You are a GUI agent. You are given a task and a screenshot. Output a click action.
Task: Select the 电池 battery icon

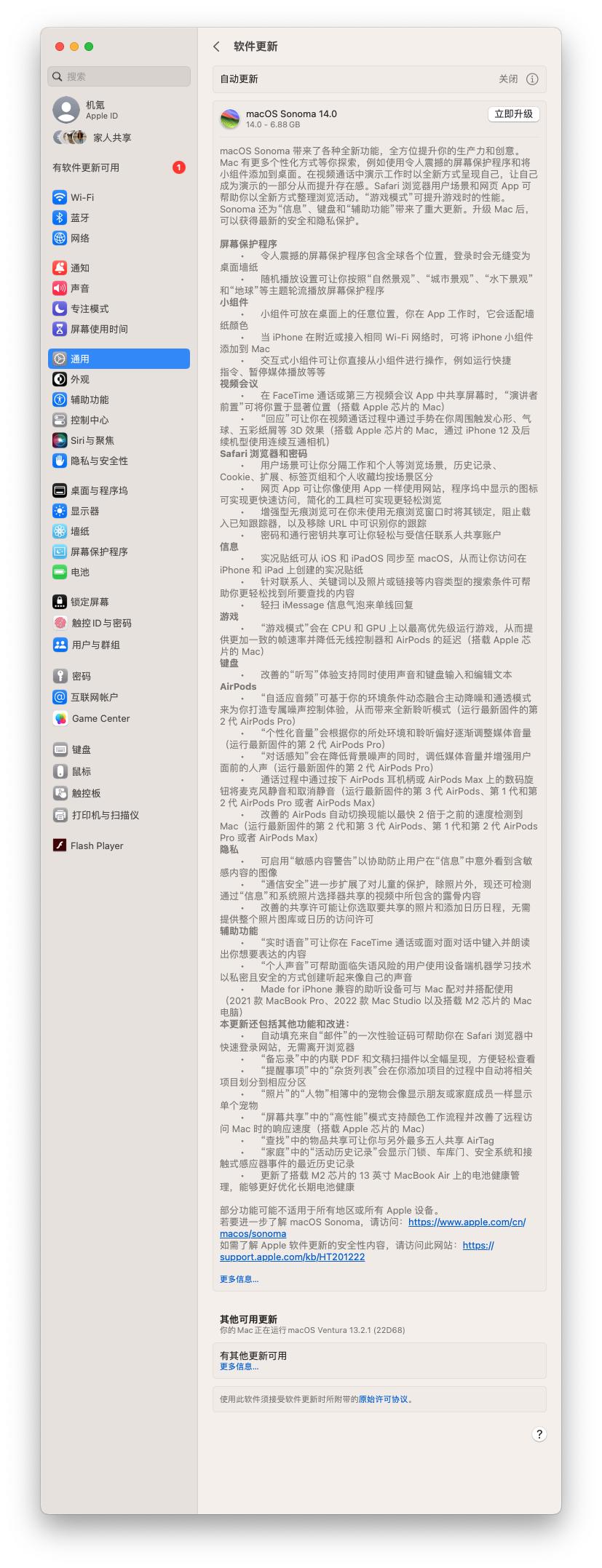[60, 572]
